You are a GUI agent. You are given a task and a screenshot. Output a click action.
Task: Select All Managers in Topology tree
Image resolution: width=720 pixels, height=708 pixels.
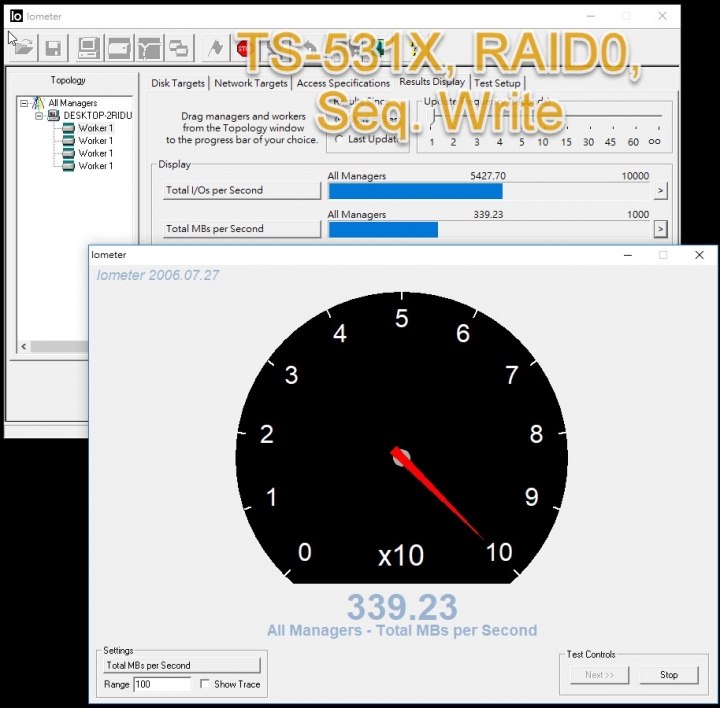(73, 103)
